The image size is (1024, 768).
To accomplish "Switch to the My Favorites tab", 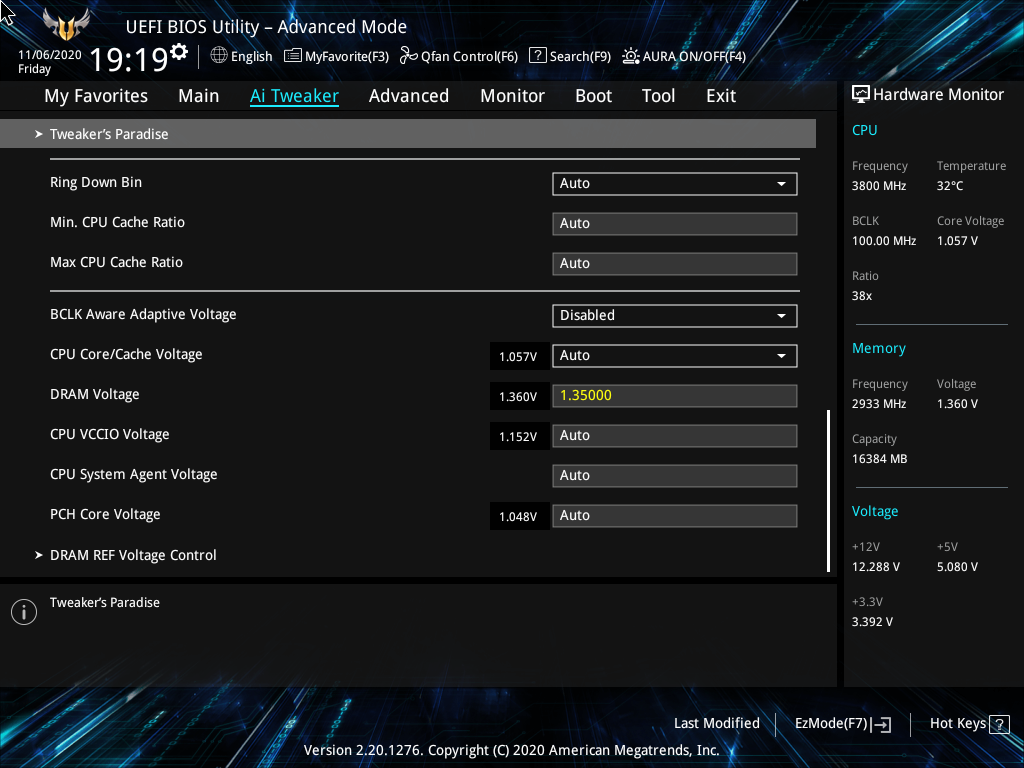I will coord(96,96).
